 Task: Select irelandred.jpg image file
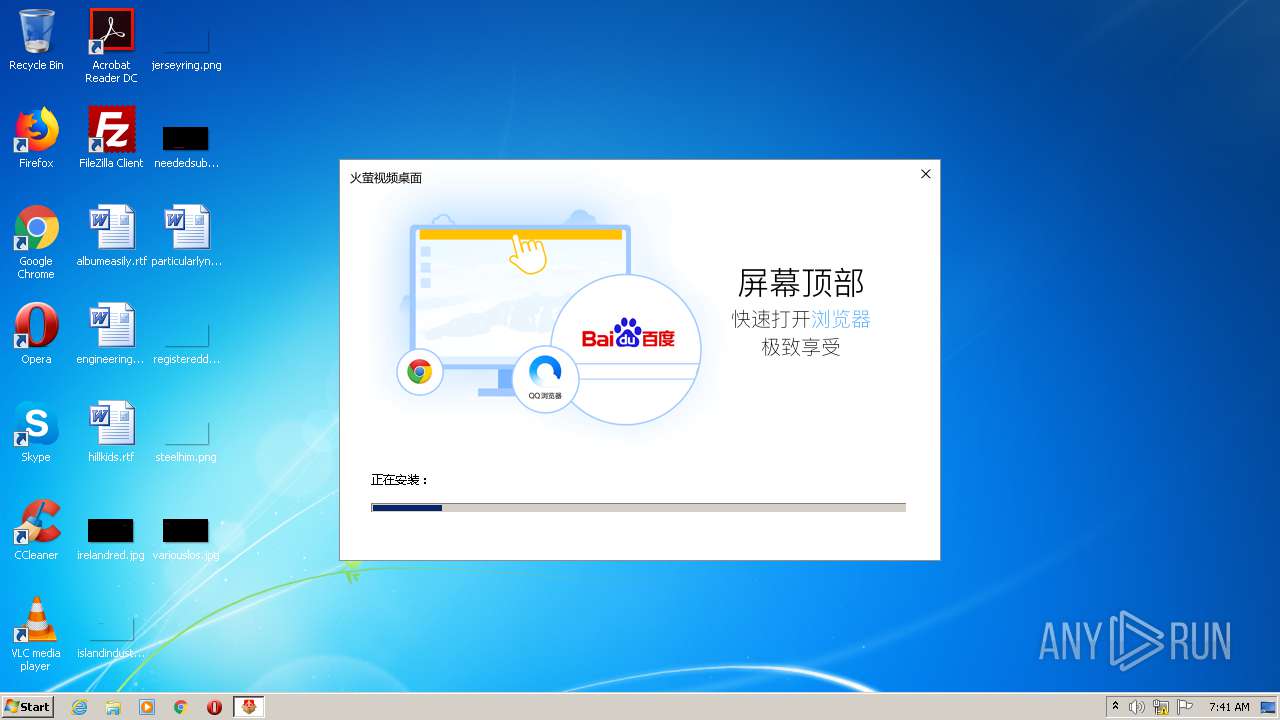[x=111, y=538]
